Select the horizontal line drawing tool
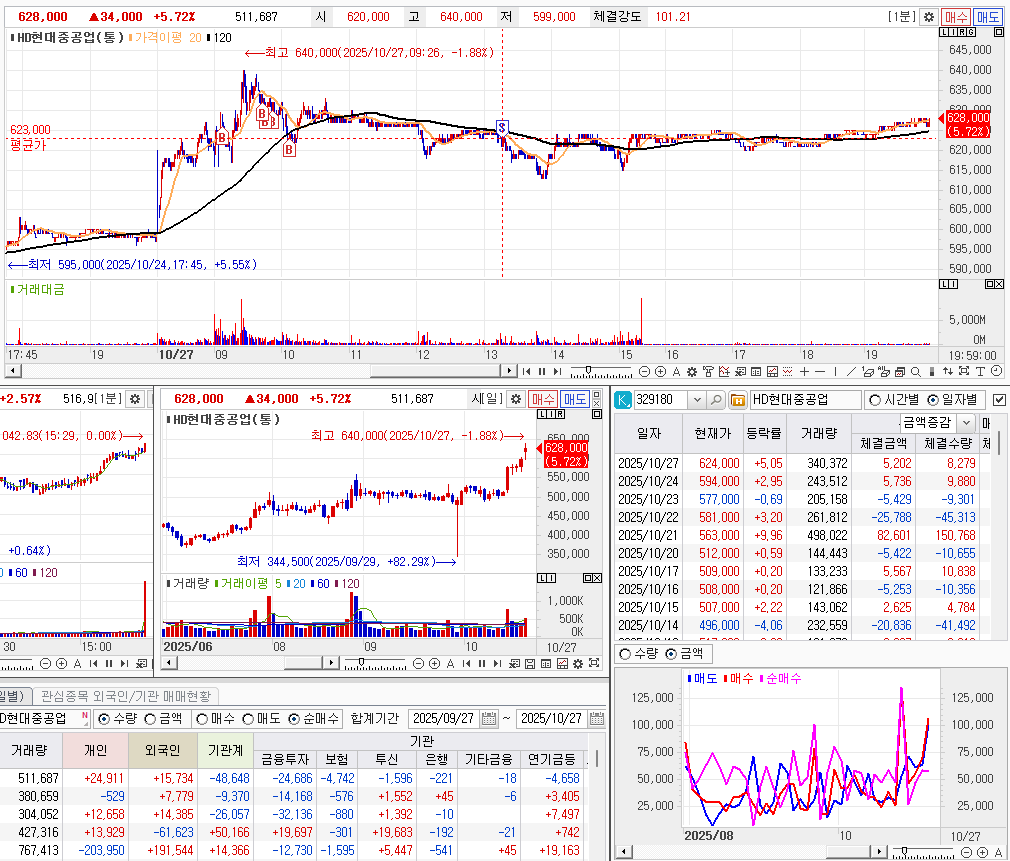The image size is (1010, 861). [x=820, y=372]
